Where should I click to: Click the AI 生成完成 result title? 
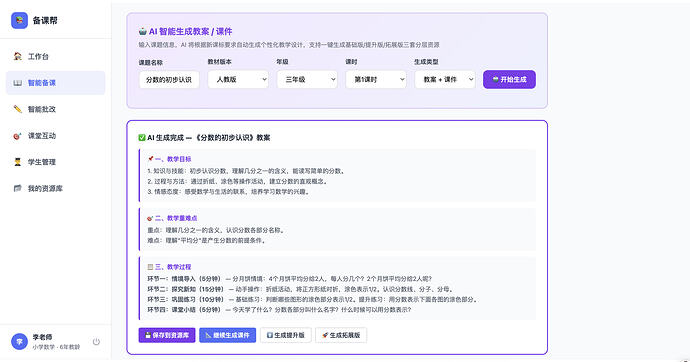click(209, 138)
